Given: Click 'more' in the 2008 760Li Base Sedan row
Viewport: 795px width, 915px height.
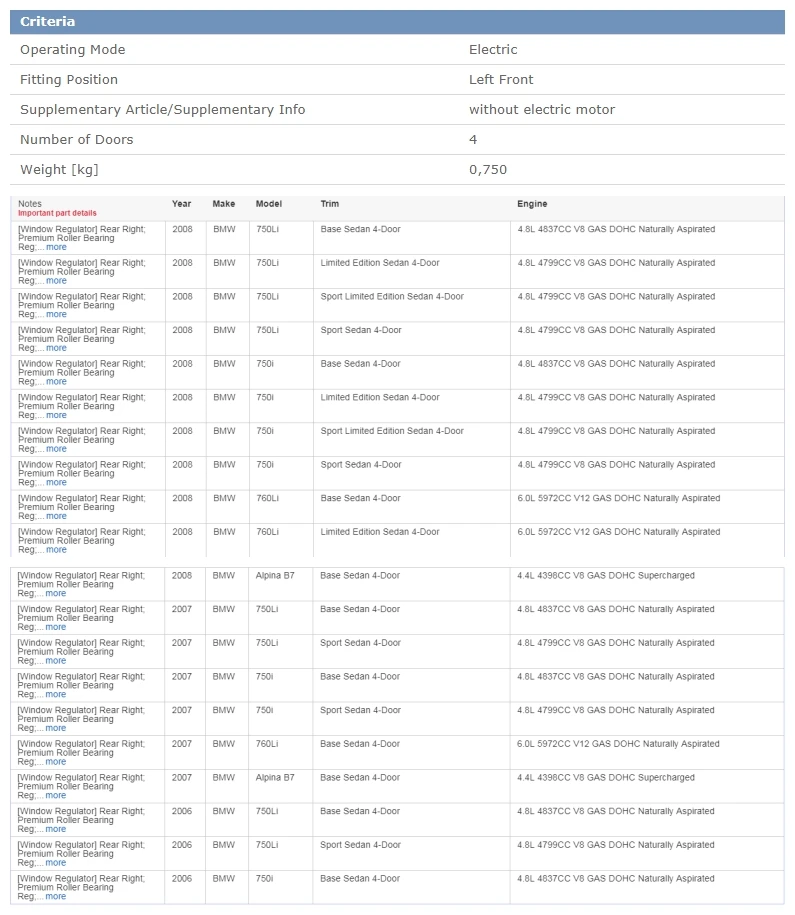Looking at the screenshot, I should pyautogui.click(x=56, y=516).
